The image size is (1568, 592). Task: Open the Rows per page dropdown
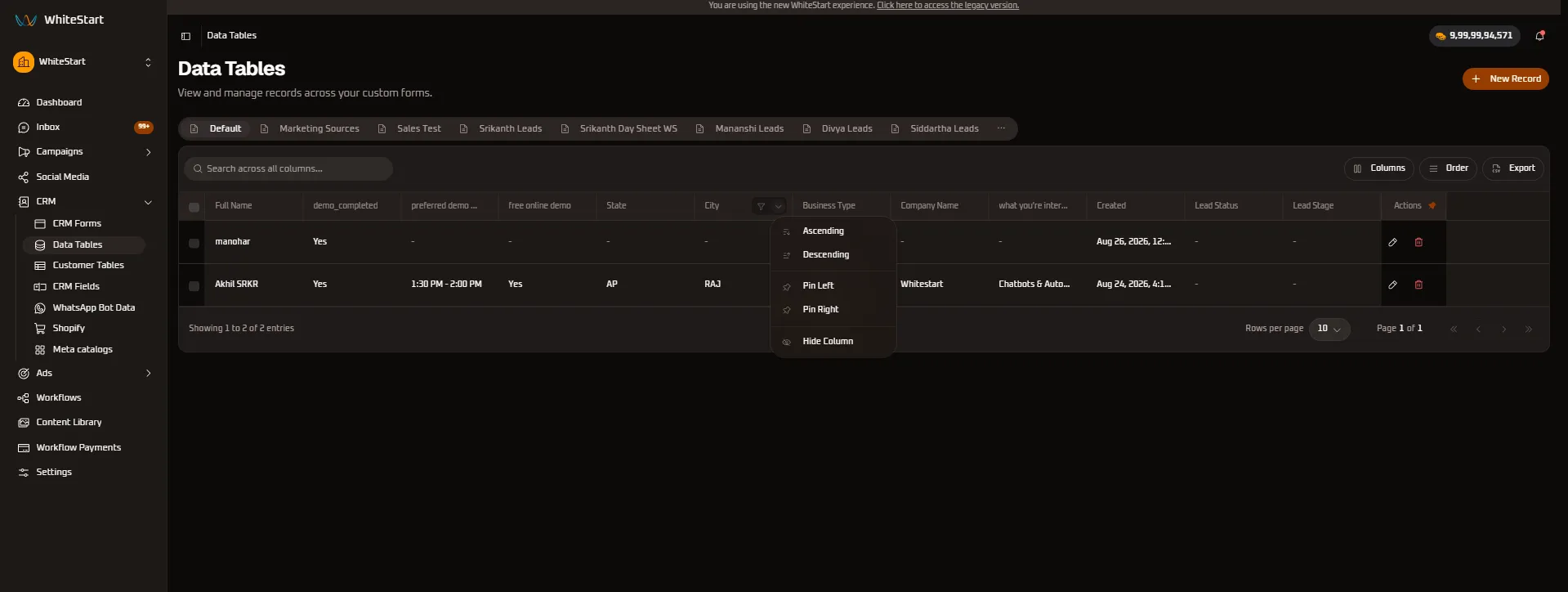pyautogui.click(x=1329, y=329)
